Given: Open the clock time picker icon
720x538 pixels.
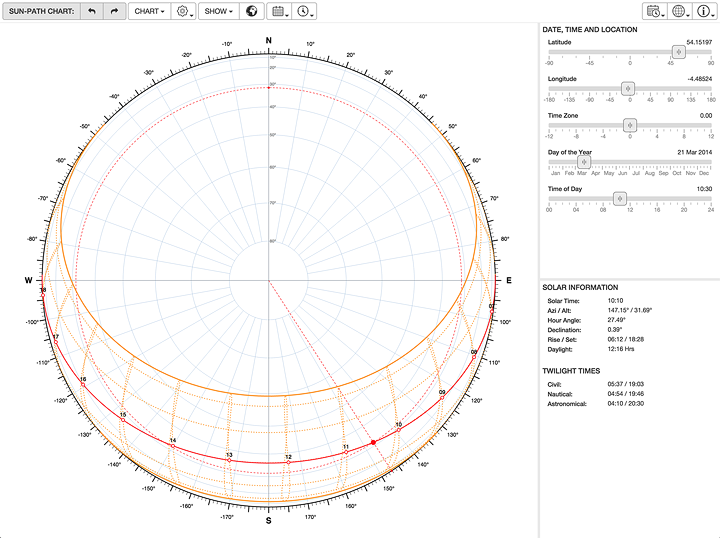Looking at the screenshot, I should (305, 12).
